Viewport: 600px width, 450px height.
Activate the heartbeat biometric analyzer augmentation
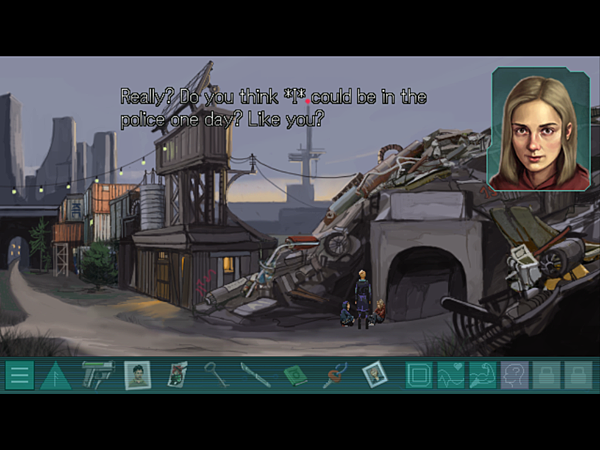(x=451, y=375)
